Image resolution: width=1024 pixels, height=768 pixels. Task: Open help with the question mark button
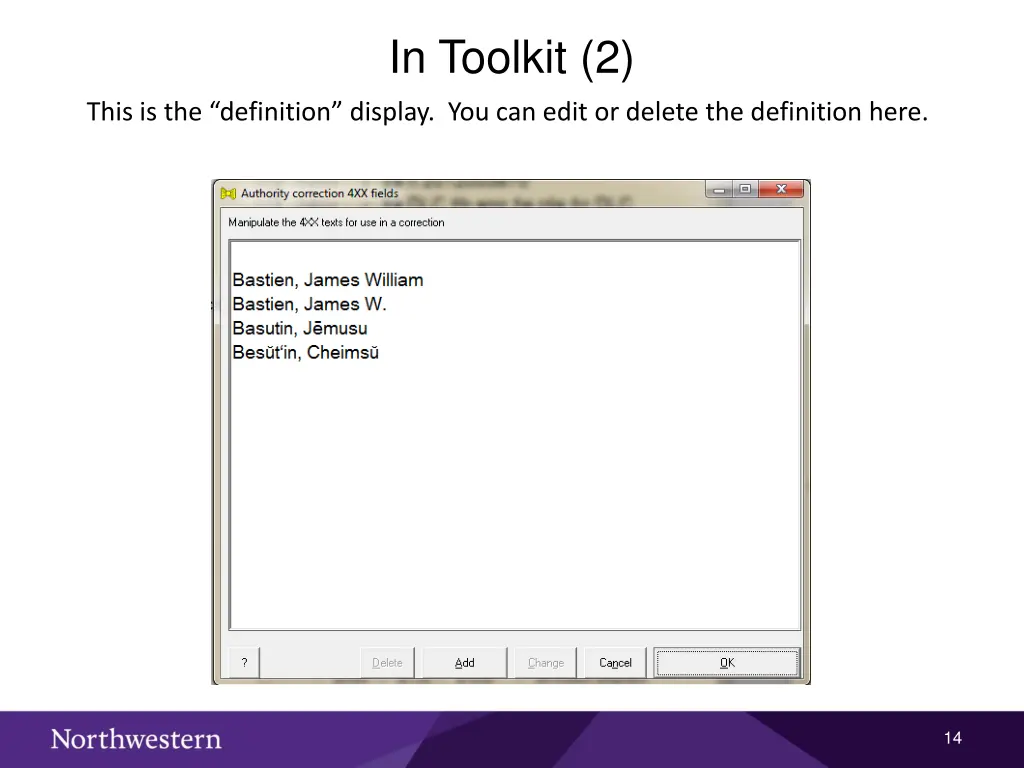244,663
